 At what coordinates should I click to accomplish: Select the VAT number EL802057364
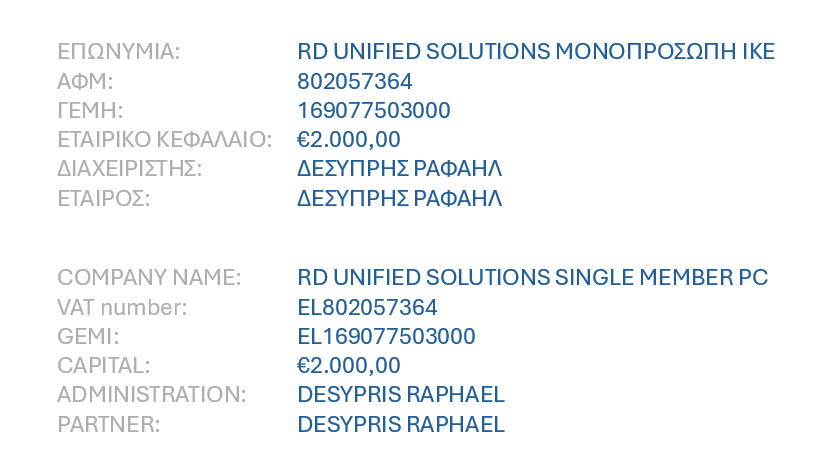tap(367, 307)
